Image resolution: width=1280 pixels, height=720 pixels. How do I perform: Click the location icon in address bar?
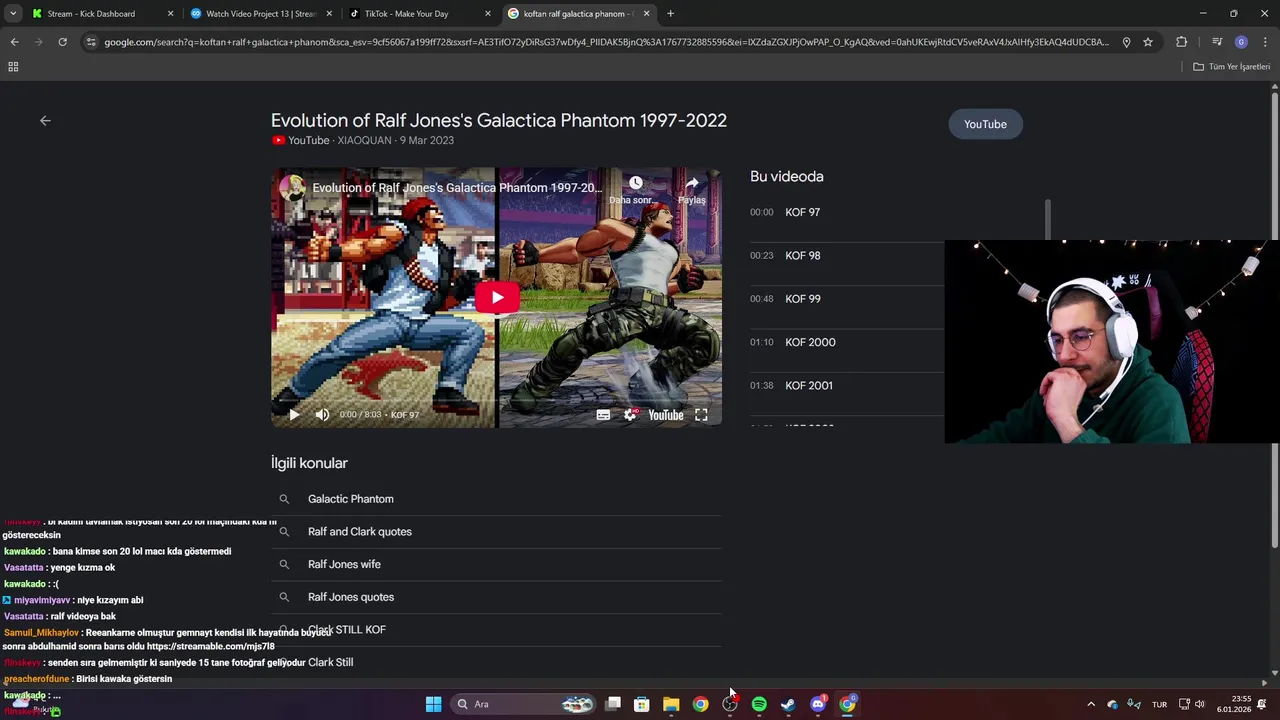1126,42
